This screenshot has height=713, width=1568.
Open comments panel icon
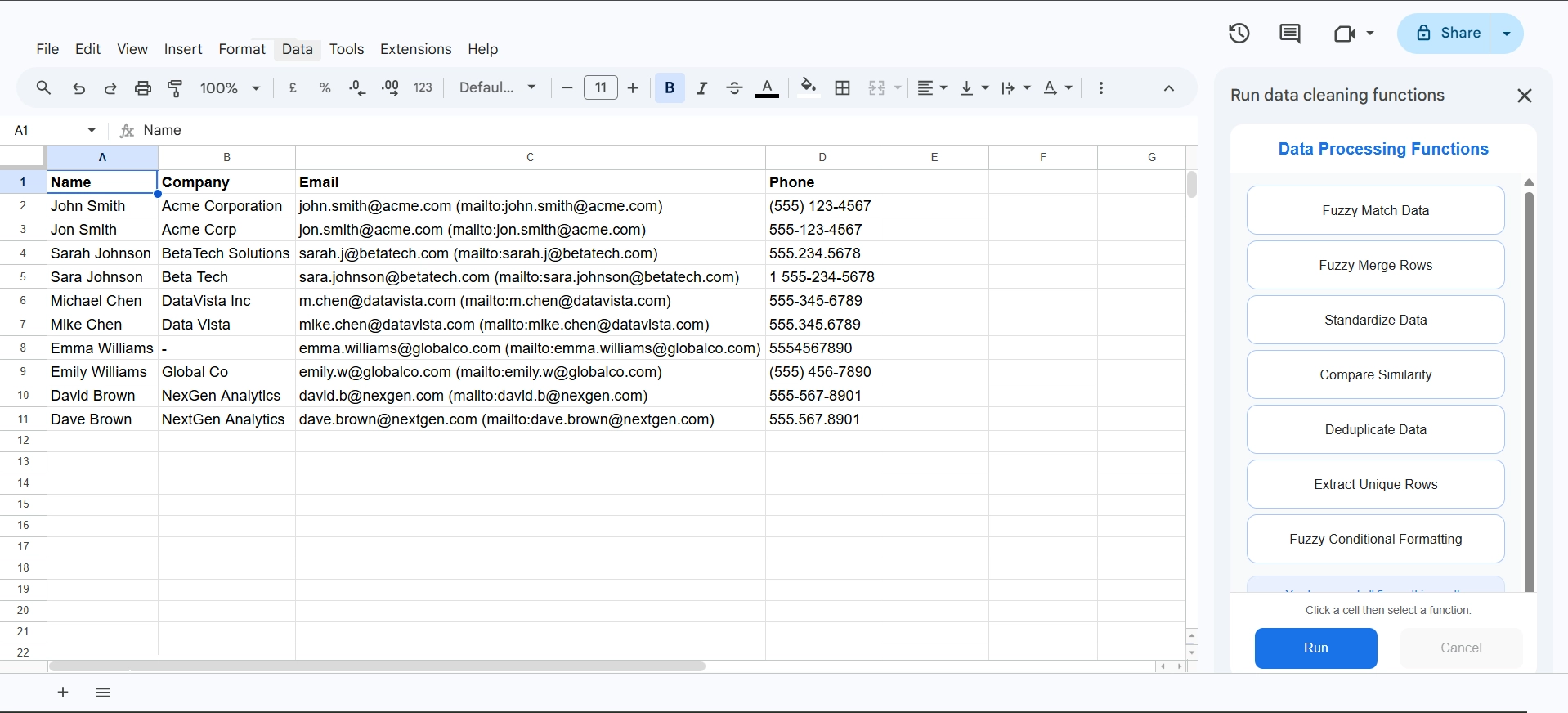(1290, 34)
